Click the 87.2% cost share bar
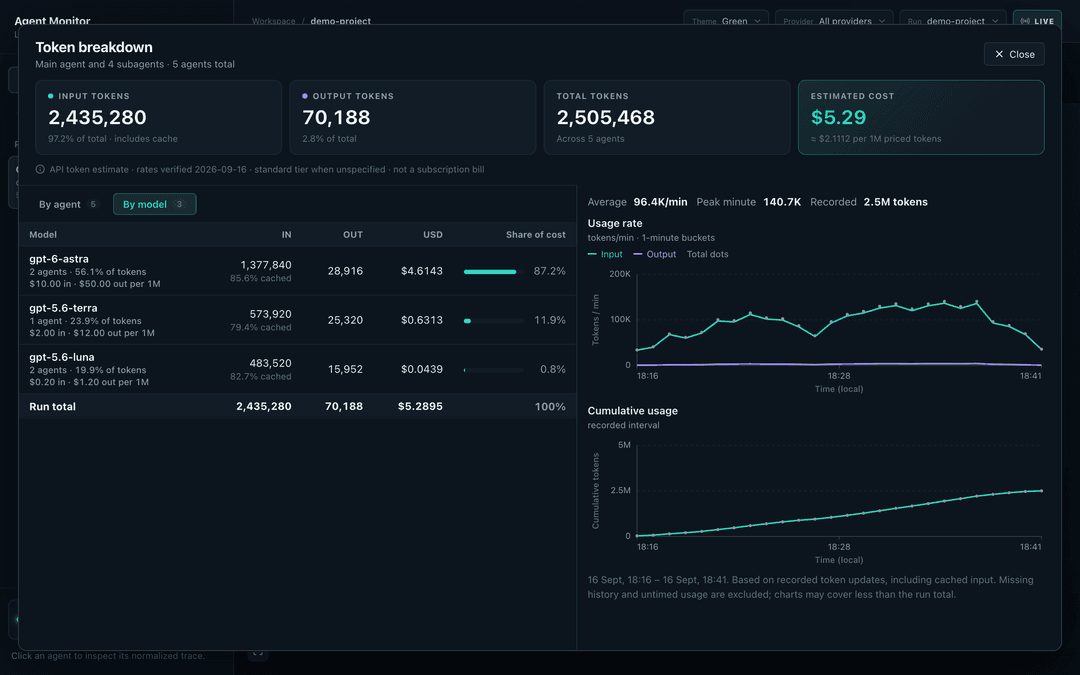Screen dimensions: 1080x675 (494, 271)
